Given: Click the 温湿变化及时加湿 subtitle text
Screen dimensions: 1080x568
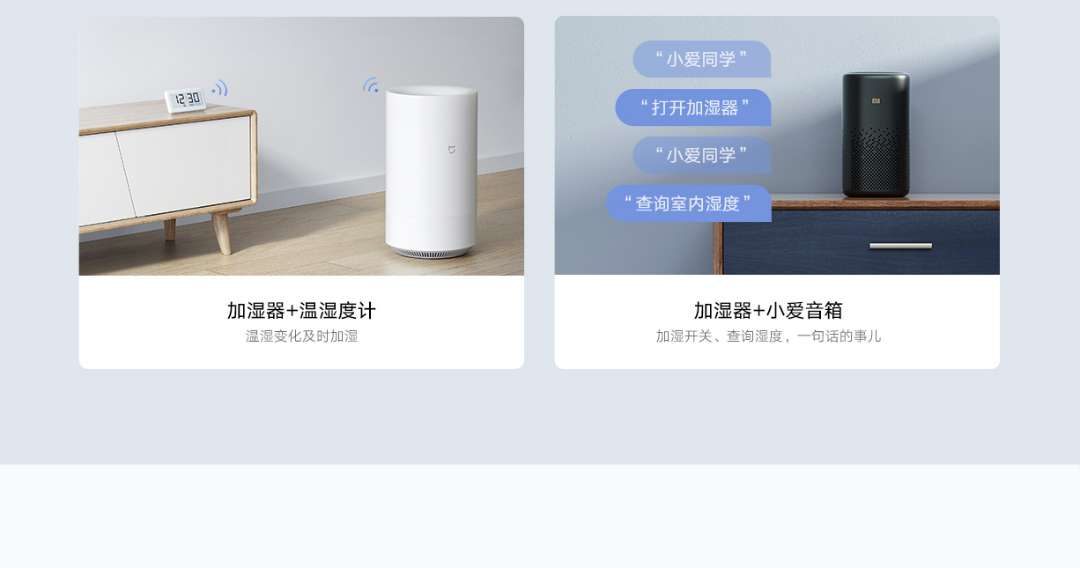Looking at the screenshot, I should click(302, 336).
